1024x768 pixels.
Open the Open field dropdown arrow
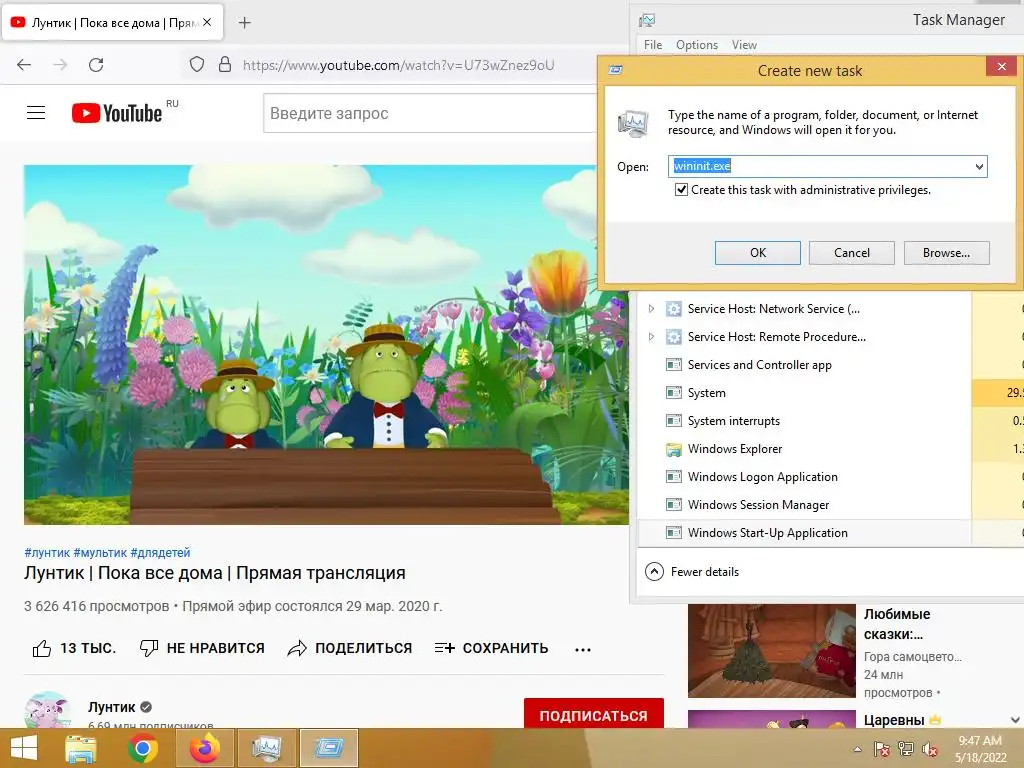(x=979, y=167)
